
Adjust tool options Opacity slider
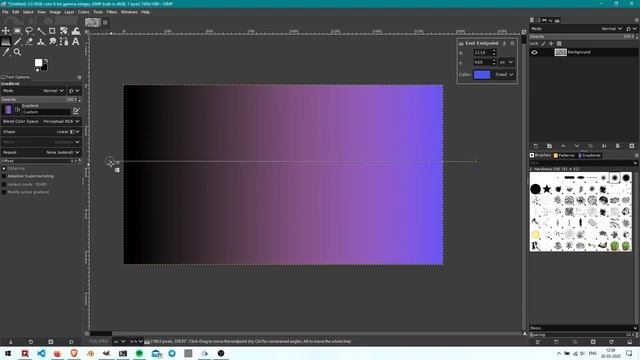click(41, 100)
